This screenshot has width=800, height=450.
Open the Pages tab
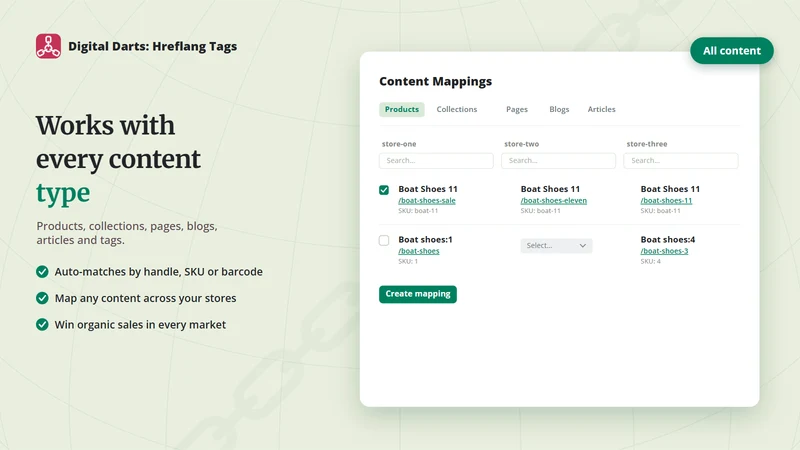point(517,109)
